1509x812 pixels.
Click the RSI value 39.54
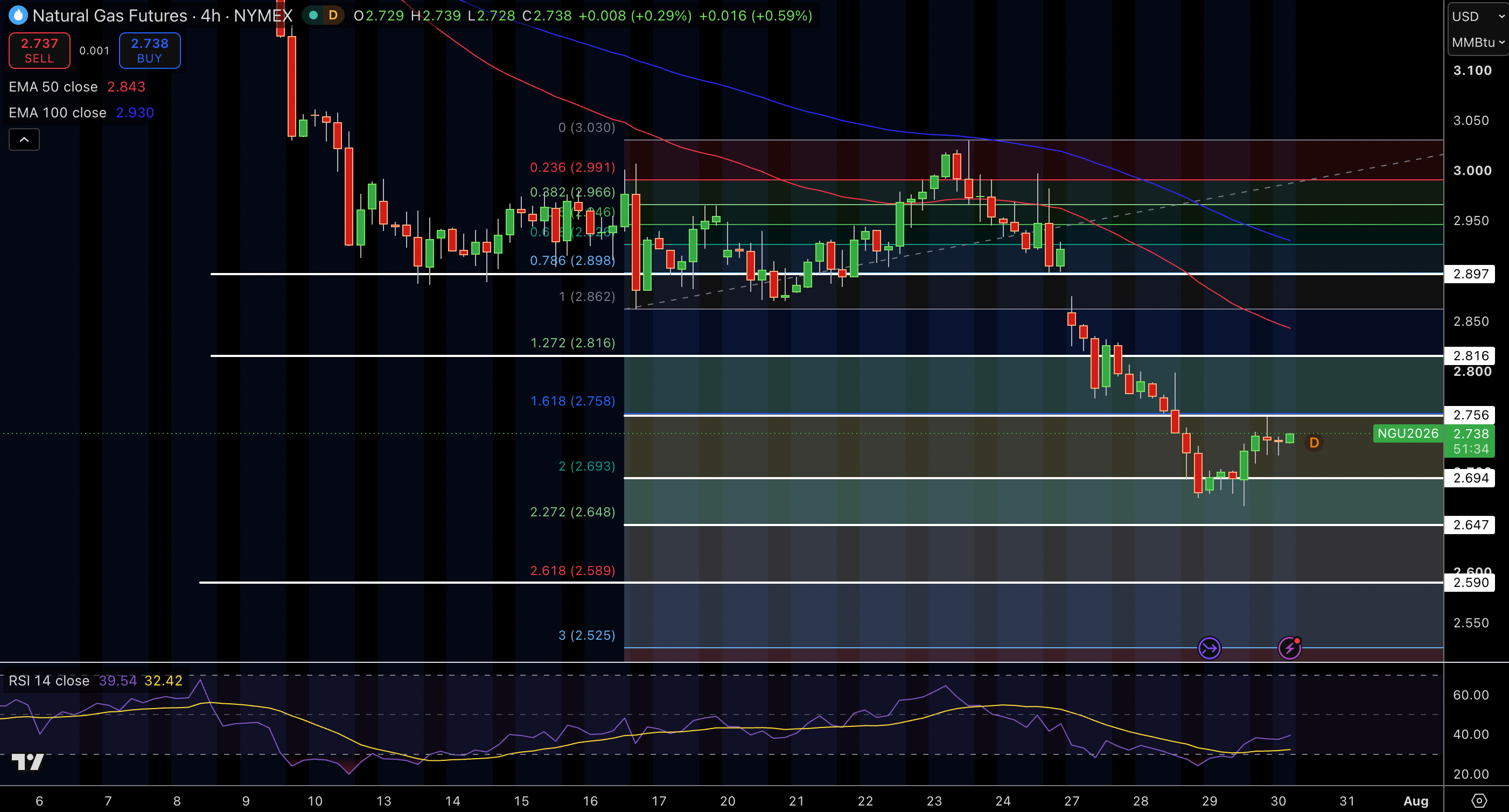pyautogui.click(x=117, y=680)
